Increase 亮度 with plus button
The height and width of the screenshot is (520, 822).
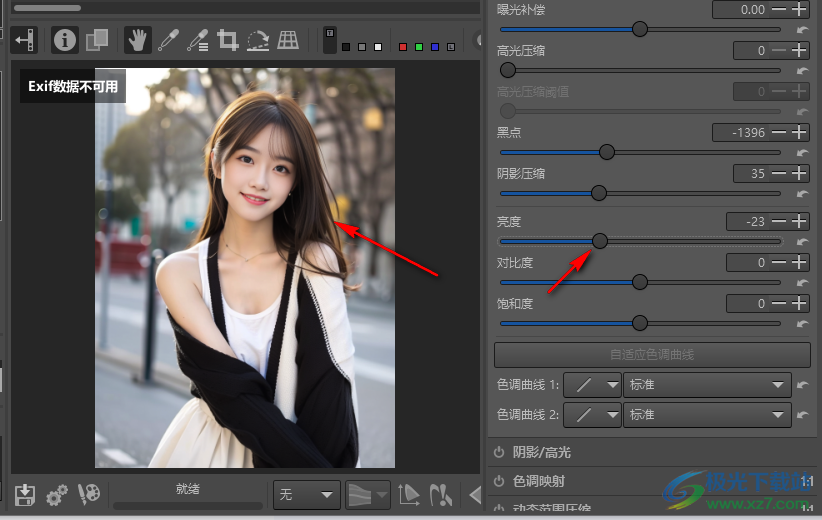(799, 221)
